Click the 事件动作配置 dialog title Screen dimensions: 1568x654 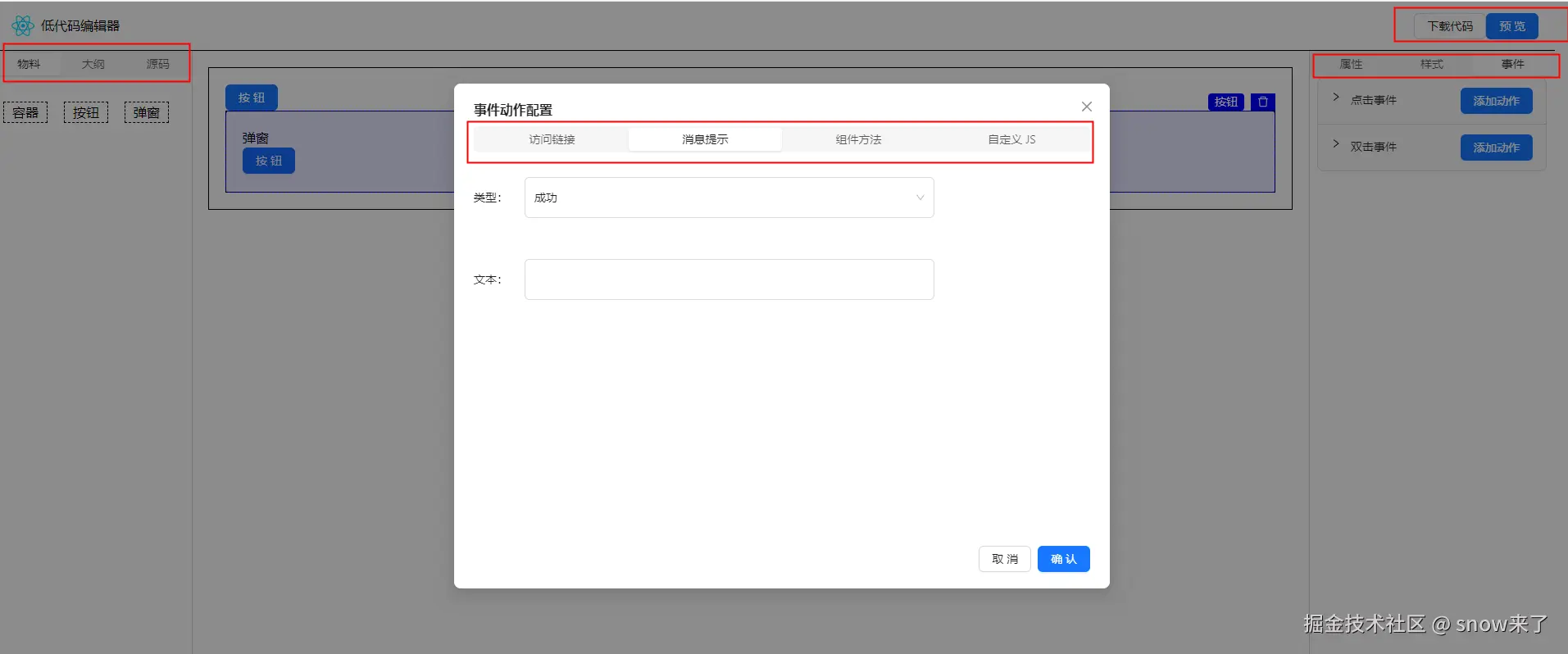coord(513,110)
